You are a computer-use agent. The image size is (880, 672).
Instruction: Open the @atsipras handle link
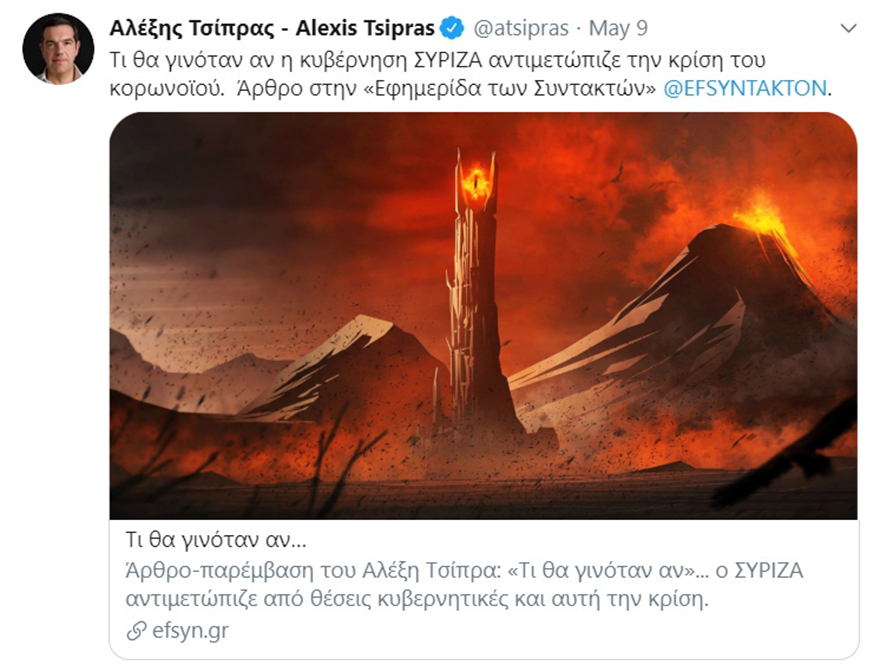[x=521, y=28]
